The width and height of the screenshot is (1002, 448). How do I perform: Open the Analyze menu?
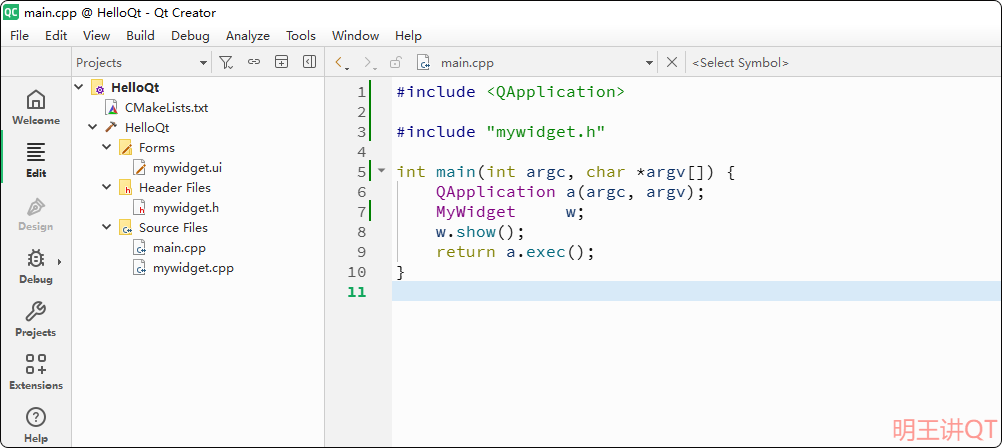coord(247,35)
